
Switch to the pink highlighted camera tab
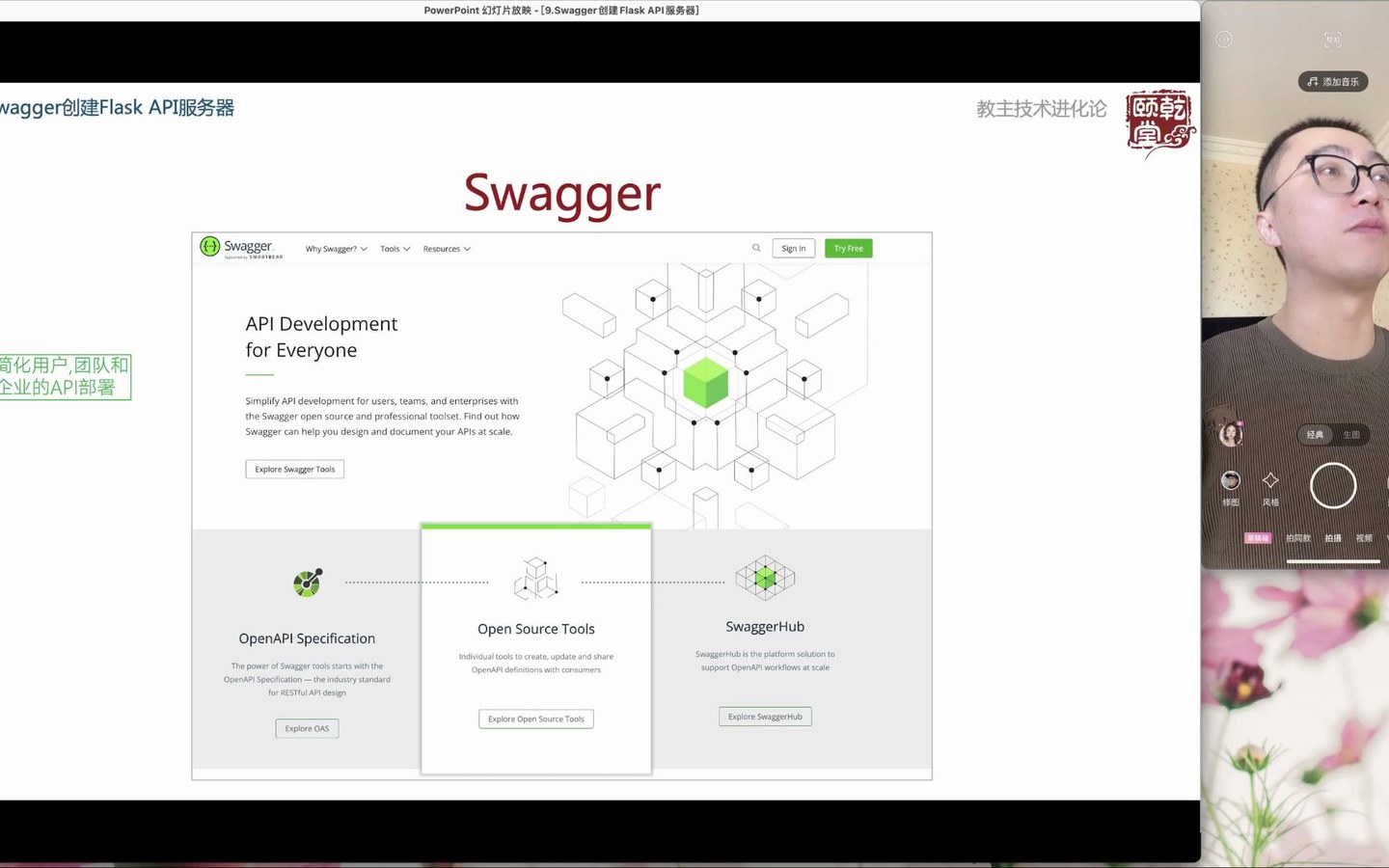[x=1258, y=538]
